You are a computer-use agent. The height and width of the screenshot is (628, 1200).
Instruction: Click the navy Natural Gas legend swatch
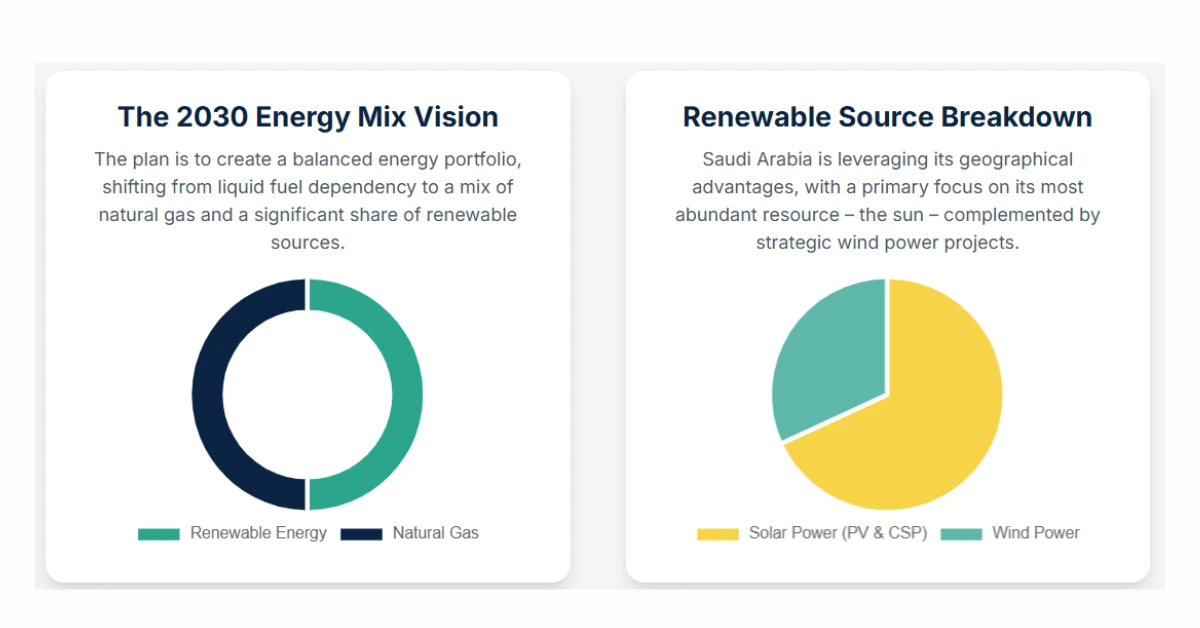tap(361, 534)
